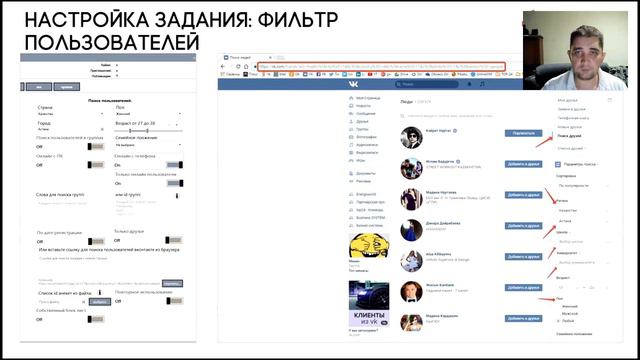Expand Списки друзей in the right menu
Viewport: 640px width, 360px height.
pos(571,148)
